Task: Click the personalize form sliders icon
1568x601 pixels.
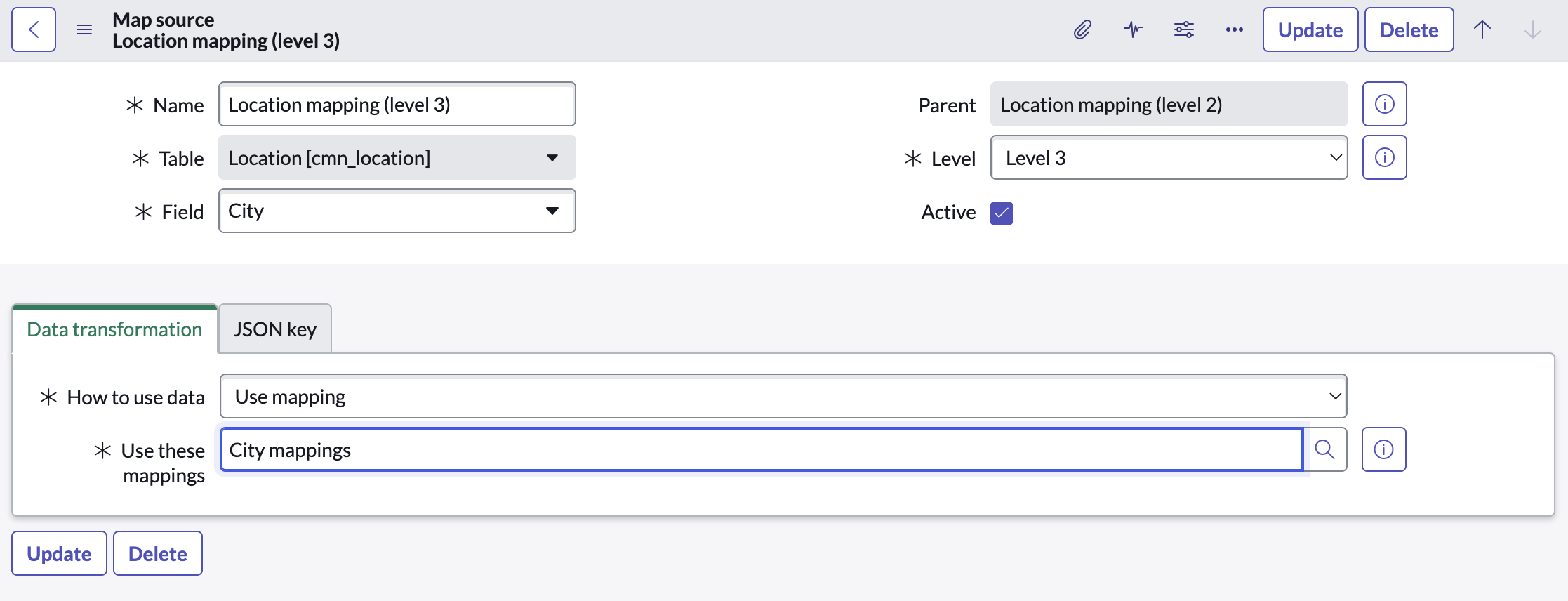Action: pos(1183,29)
